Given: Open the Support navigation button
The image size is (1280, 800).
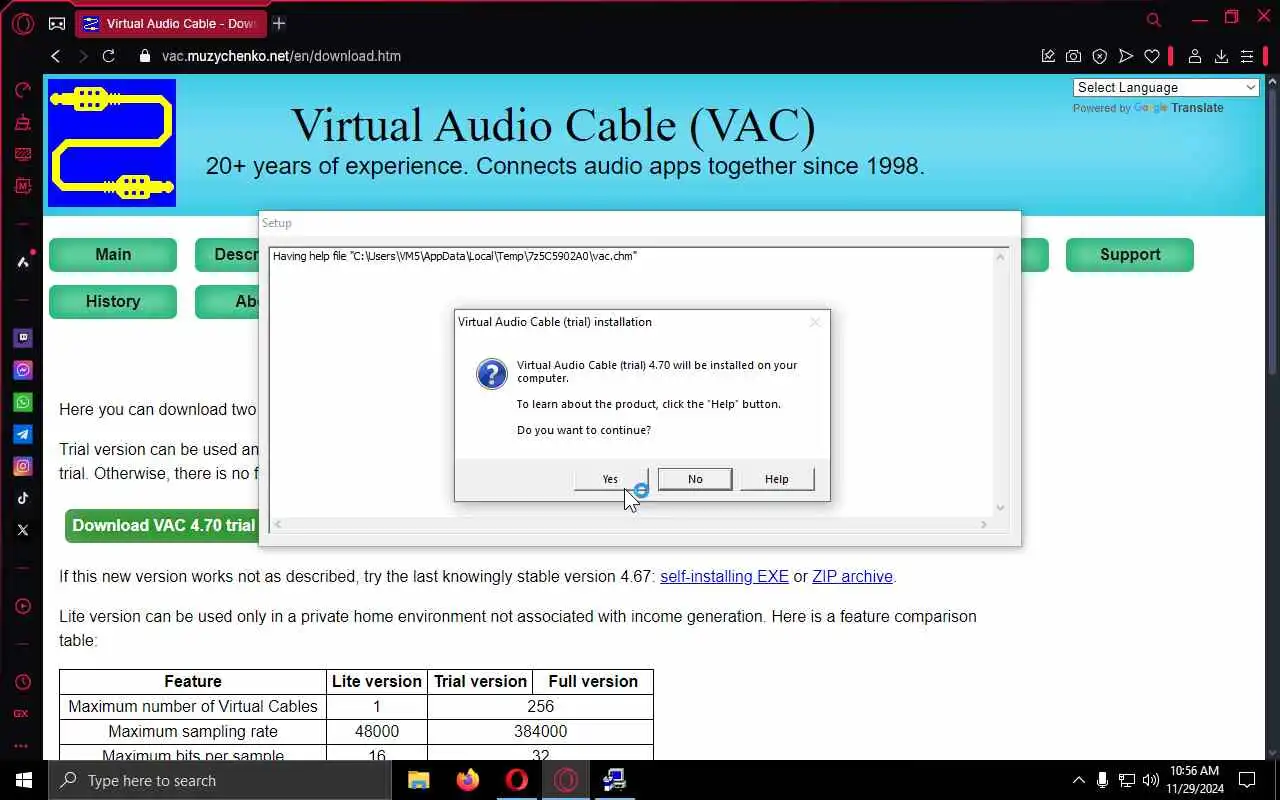Looking at the screenshot, I should [x=1130, y=255].
